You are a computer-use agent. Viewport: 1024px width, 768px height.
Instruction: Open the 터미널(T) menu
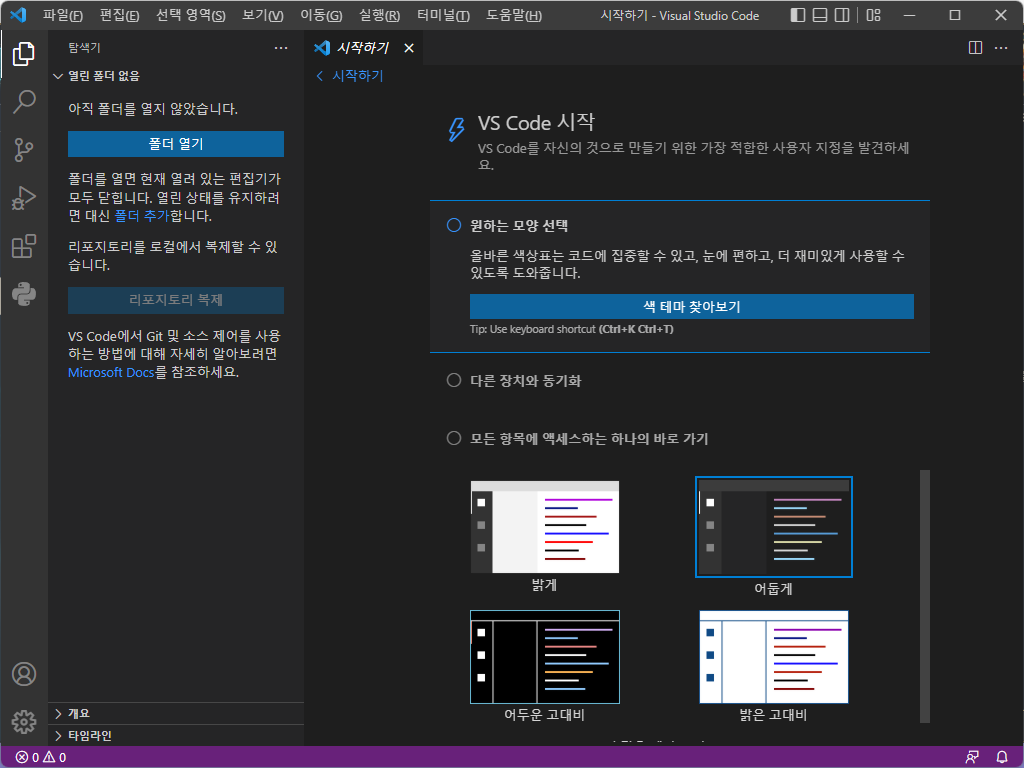[443, 15]
